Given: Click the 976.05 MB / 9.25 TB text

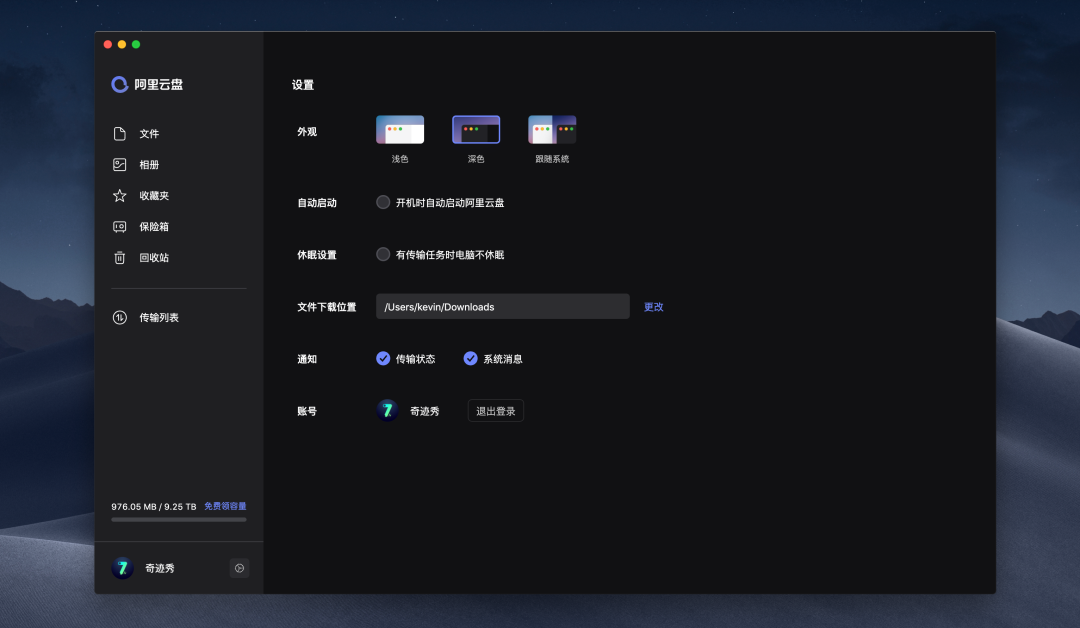Looking at the screenshot, I should click(154, 507).
